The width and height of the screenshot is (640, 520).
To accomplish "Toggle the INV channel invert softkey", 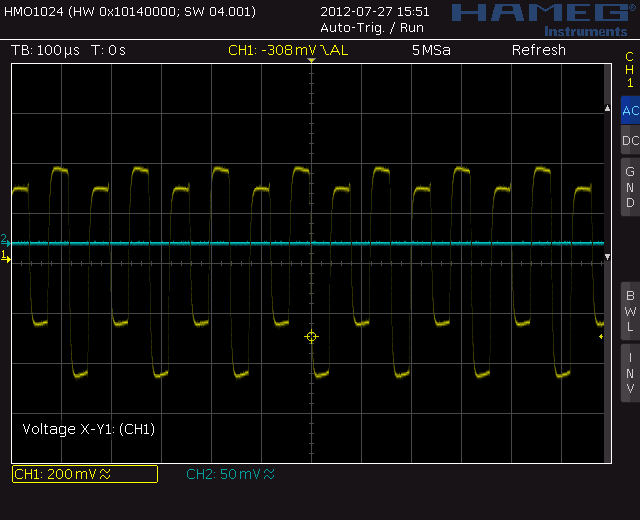I will tap(629, 373).
